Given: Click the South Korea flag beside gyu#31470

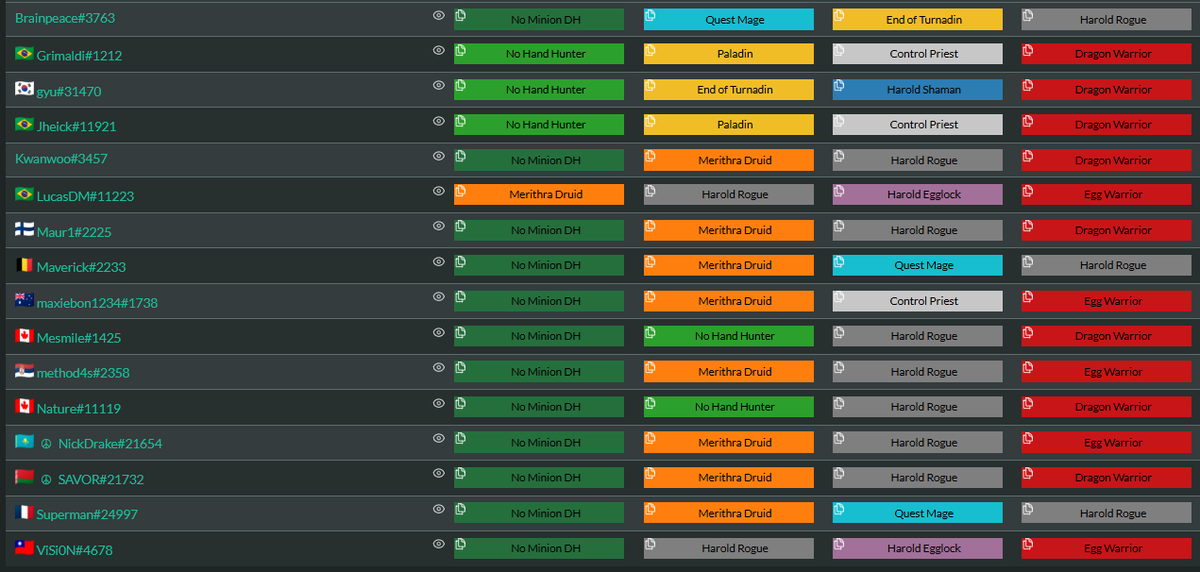Looking at the screenshot, I should tap(24, 89).
